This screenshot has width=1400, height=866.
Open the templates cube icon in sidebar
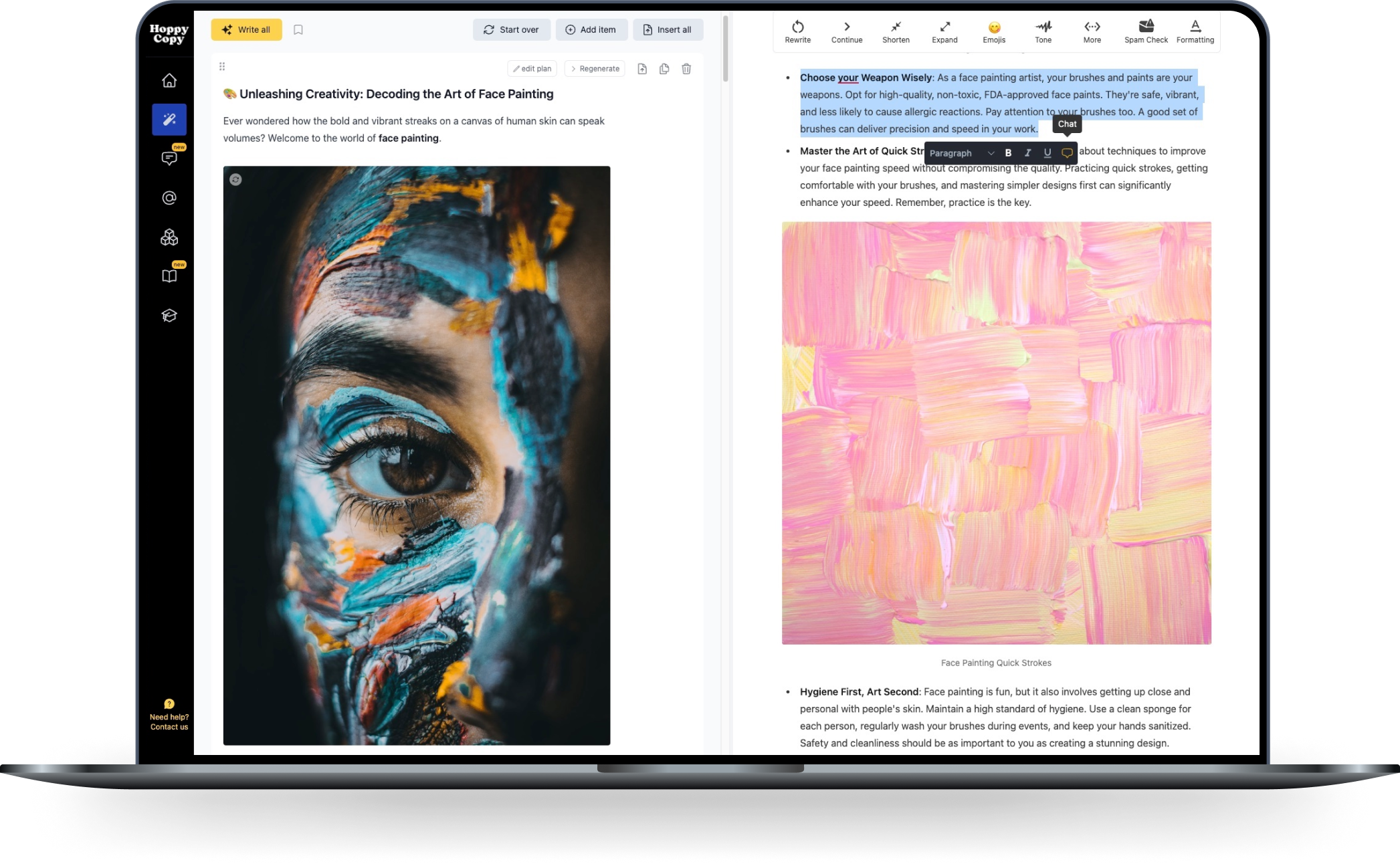click(169, 237)
